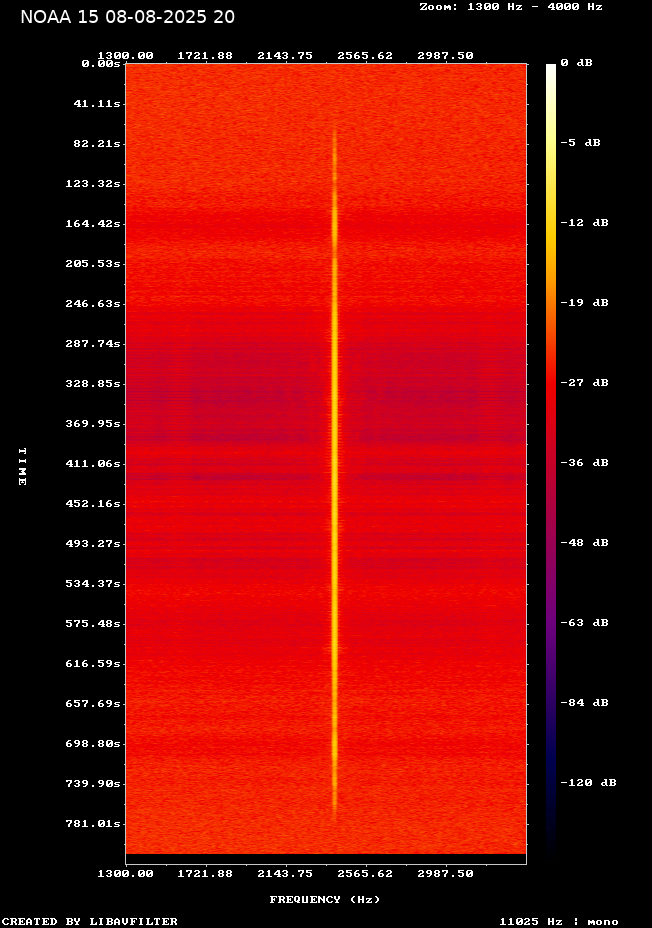Click the bottom axis label '2987.50'
Screen dimensions: 652x928
pyautogui.click(x=445, y=874)
